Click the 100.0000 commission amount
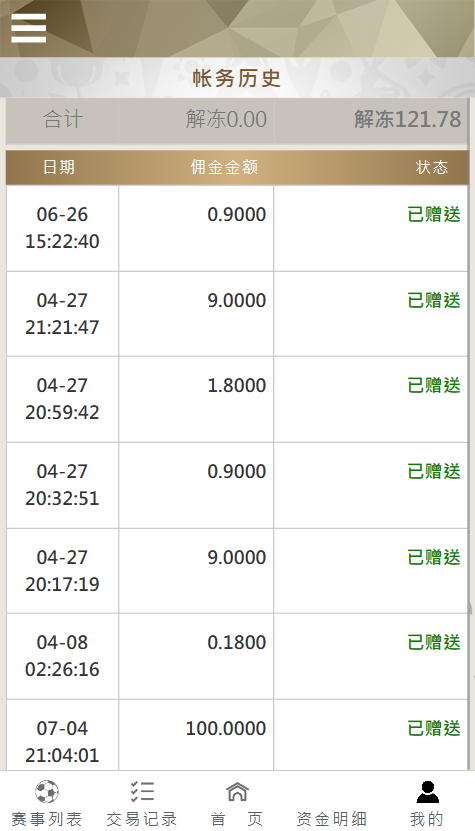The width and height of the screenshot is (475, 831). tap(226, 729)
